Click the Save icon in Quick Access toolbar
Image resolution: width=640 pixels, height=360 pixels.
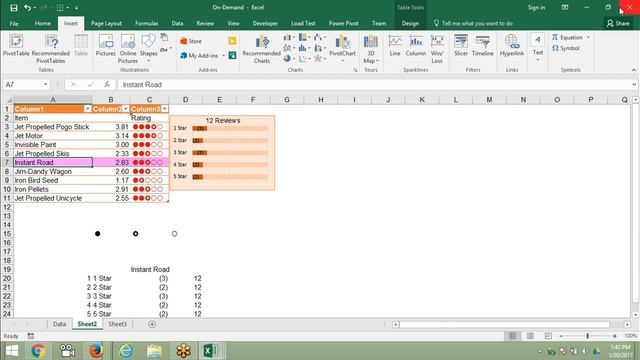point(13,7)
